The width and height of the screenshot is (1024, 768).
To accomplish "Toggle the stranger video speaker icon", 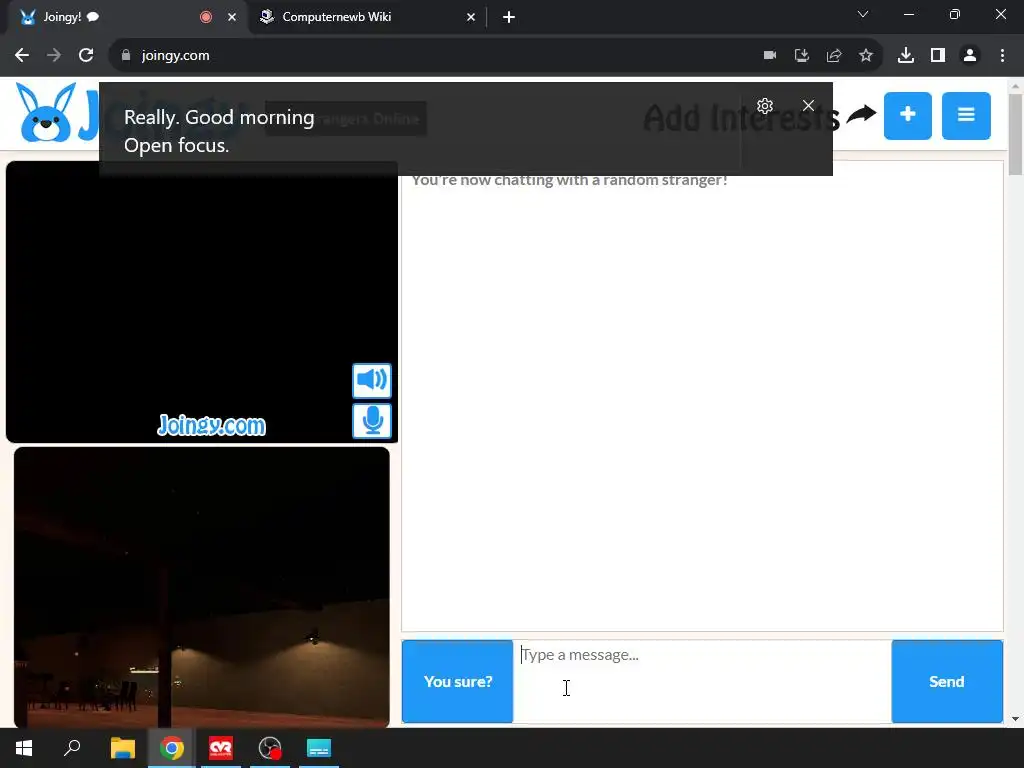I will pos(372,380).
